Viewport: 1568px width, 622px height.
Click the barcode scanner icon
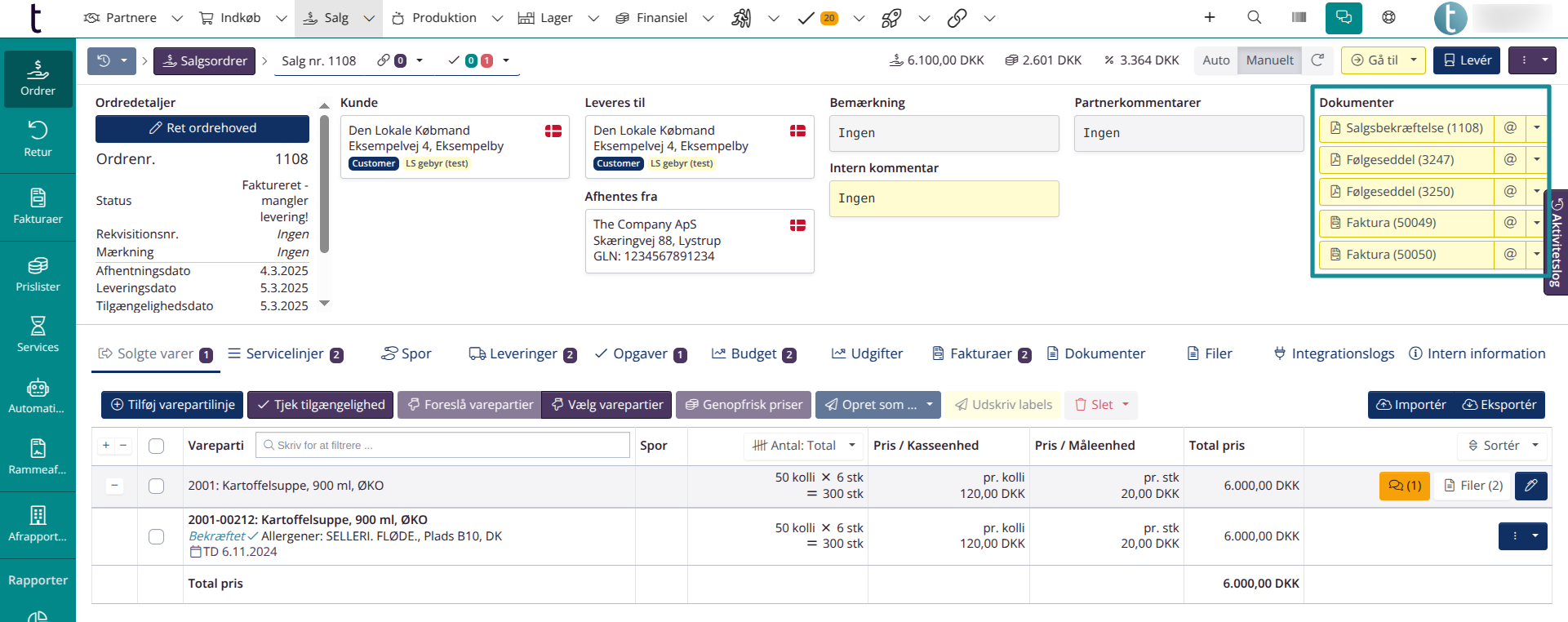click(1299, 17)
